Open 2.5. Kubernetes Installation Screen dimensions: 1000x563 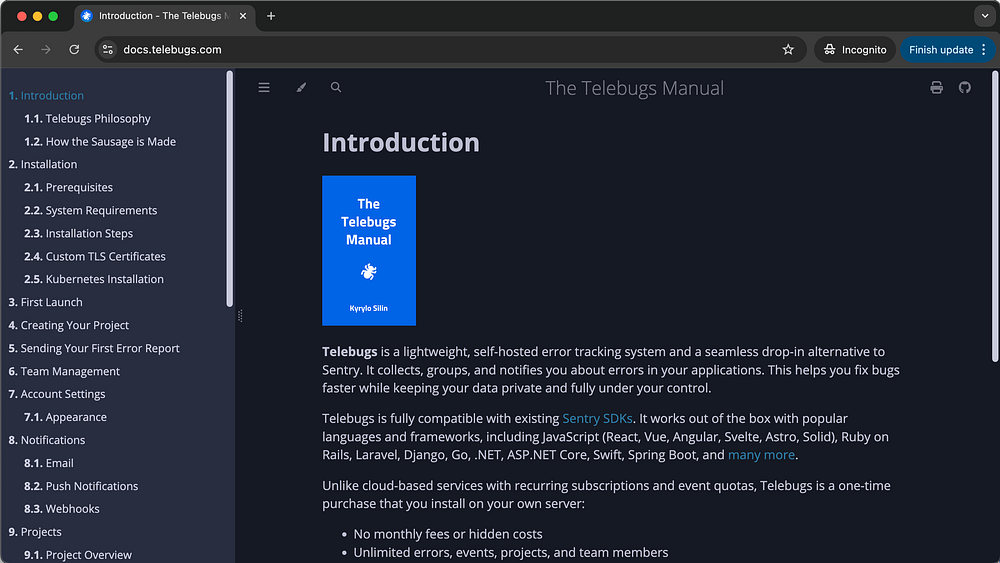(94, 279)
